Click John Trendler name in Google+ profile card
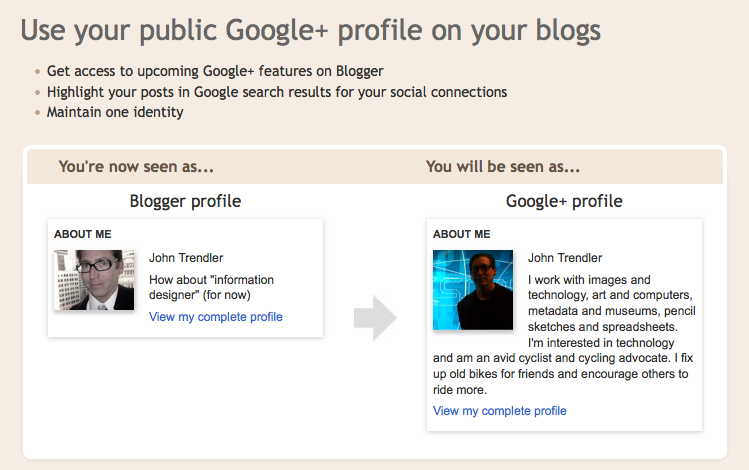749x470 pixels. click(x=565, y=258)
